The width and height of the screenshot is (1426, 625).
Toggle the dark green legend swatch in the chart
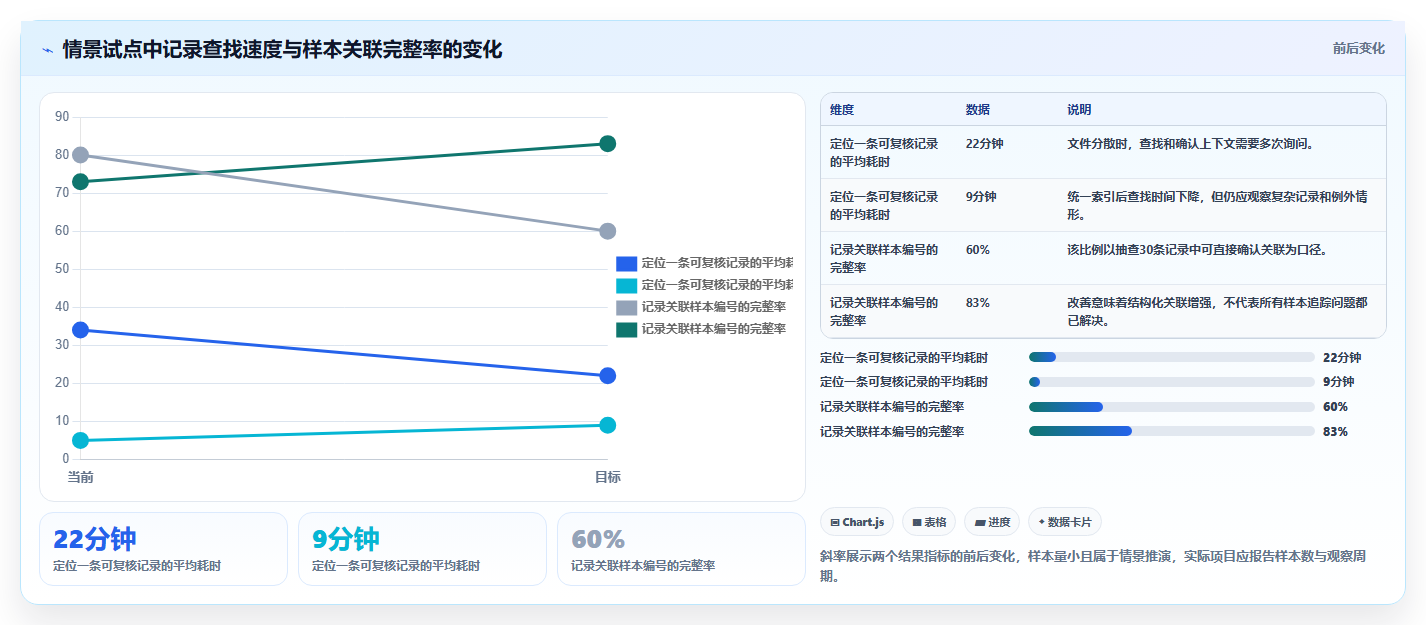pos(626,329)
